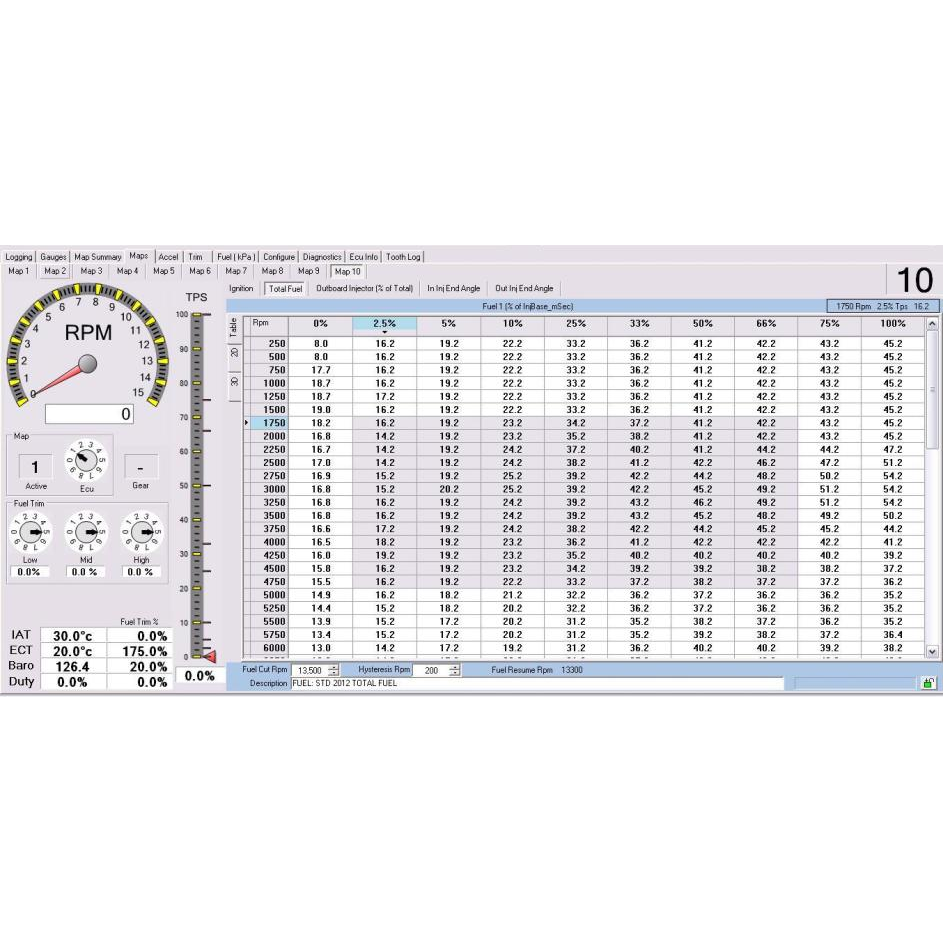Adjust the Ecu map selector dial
Image resolution: width=943 pixels, height=943 pixels.
point(84,459)
